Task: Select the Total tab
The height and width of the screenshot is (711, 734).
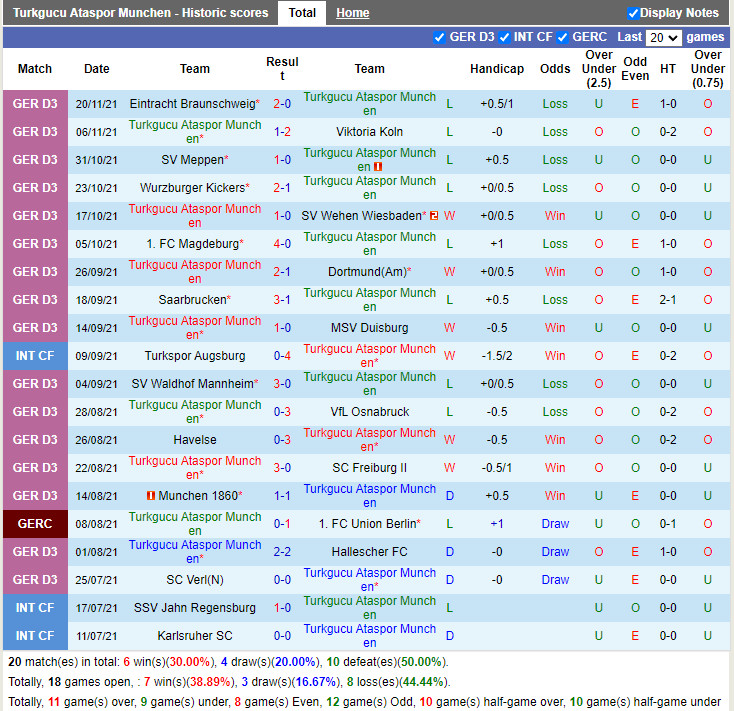Action: coord(302,13)
